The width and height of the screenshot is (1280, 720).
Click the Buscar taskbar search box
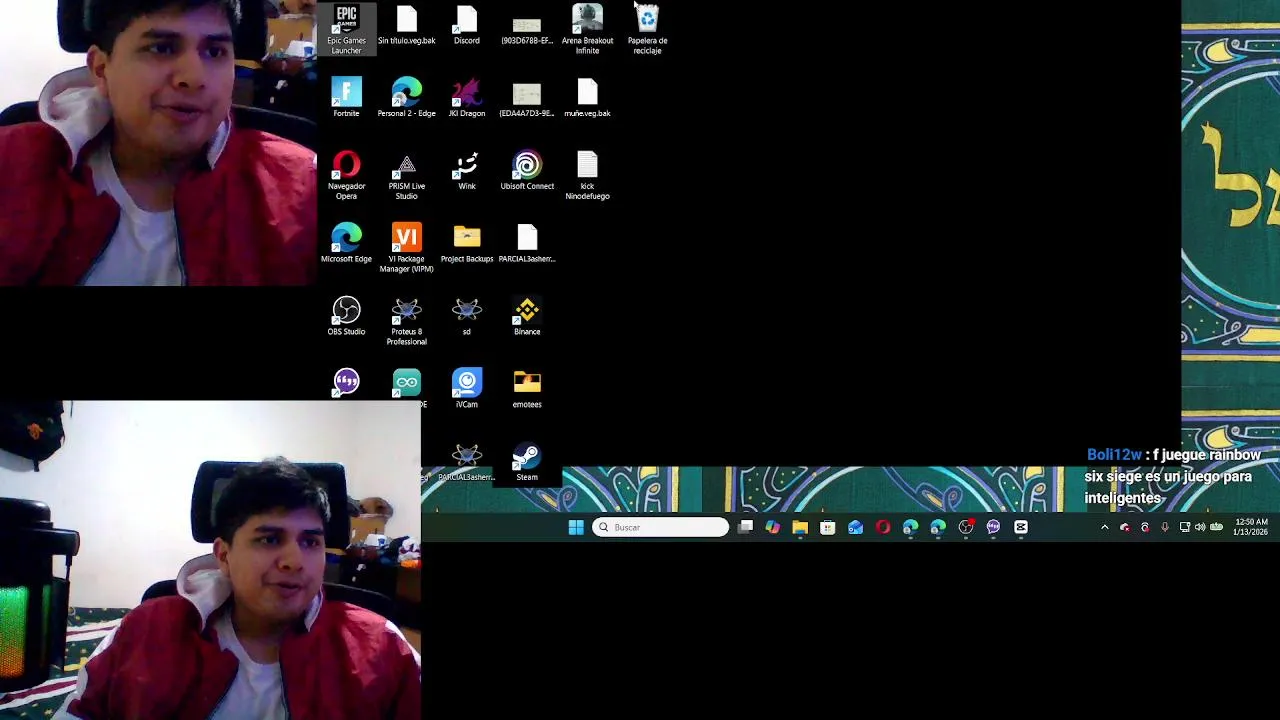pyautogui.click(x=661, y=527)
